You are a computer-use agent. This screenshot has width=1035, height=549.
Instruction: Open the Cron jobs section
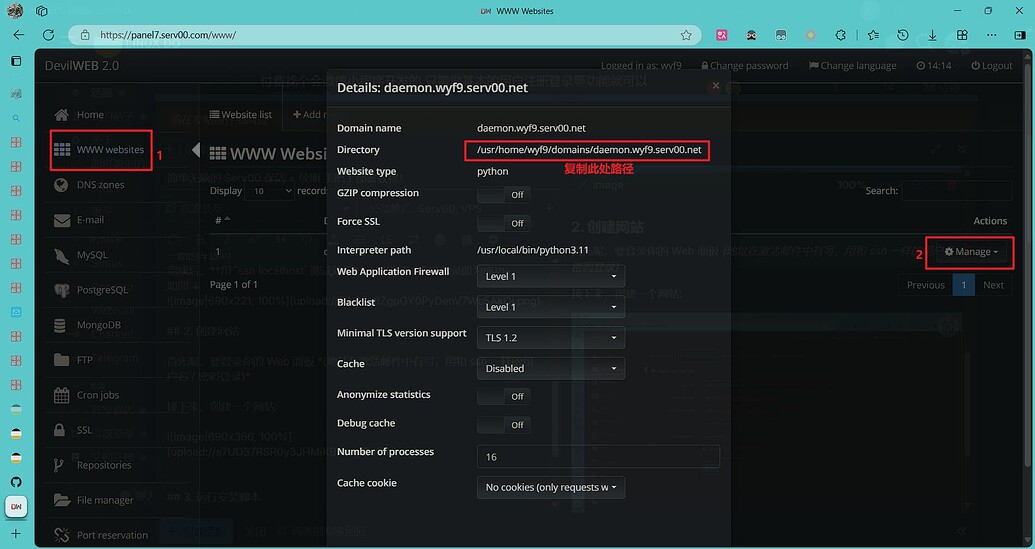pos(86,395)
